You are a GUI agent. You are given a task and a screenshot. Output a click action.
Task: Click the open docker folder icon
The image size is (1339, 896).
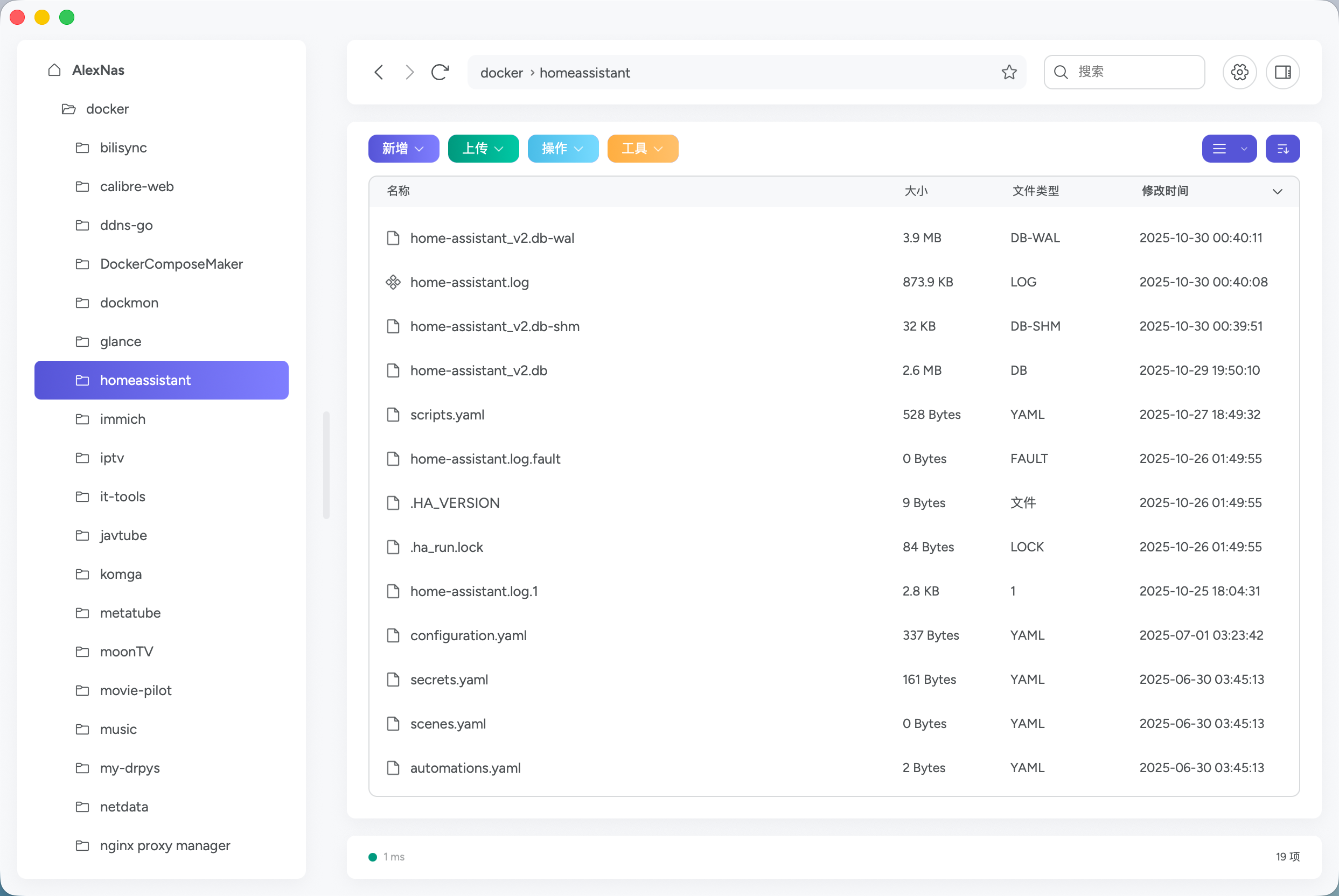click(68, 109)
